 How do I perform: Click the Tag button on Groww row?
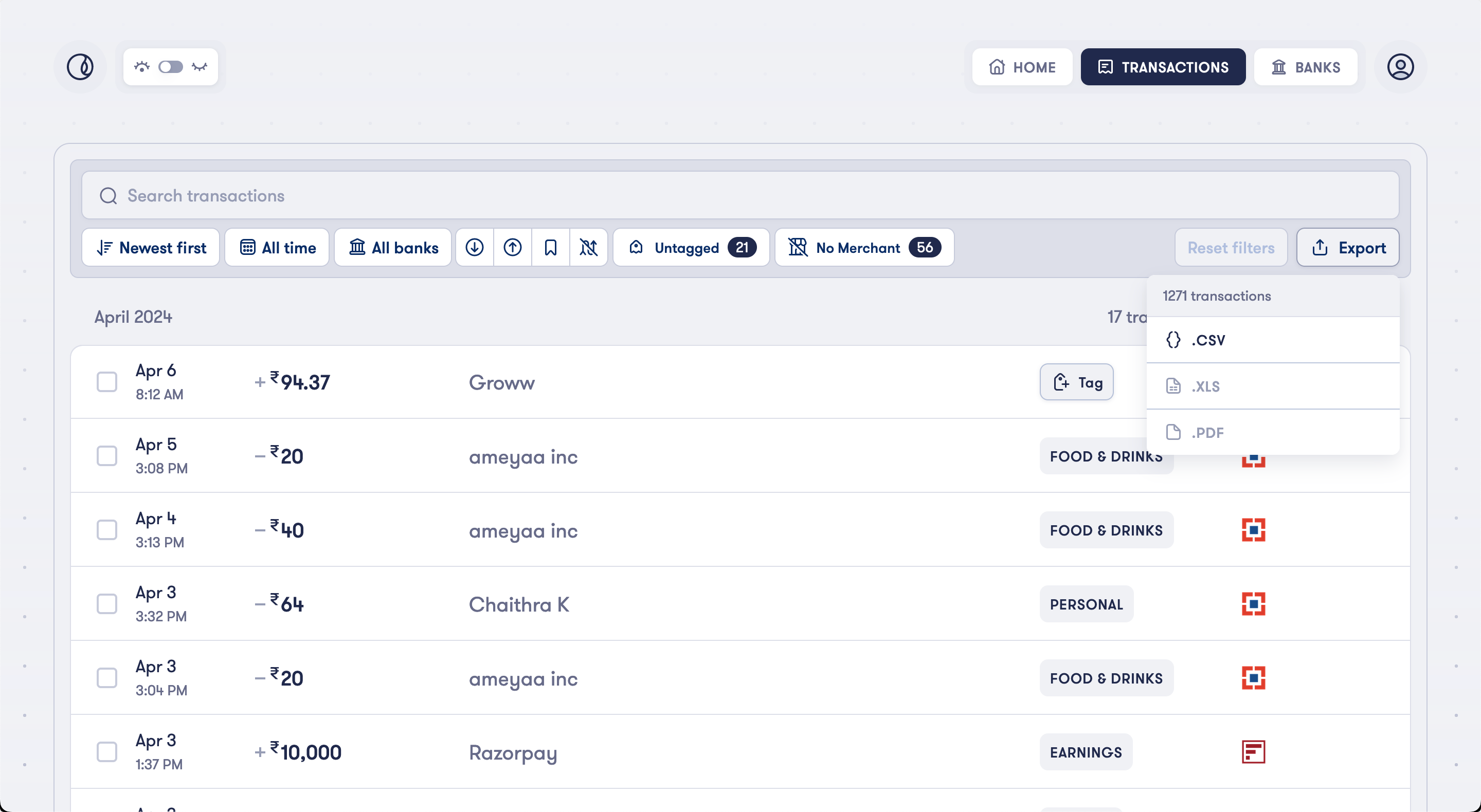(1076, 382)
